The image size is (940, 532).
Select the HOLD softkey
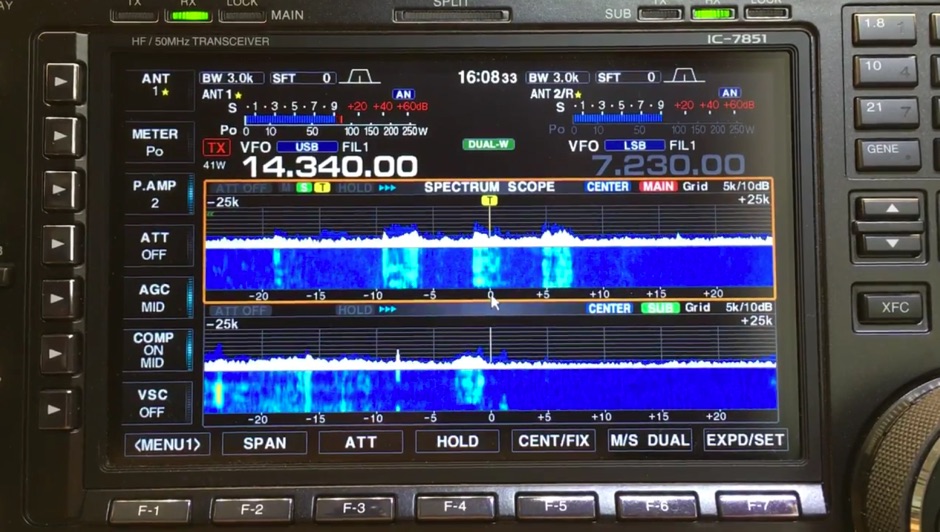pyautogui.click(x=457, y=441)
